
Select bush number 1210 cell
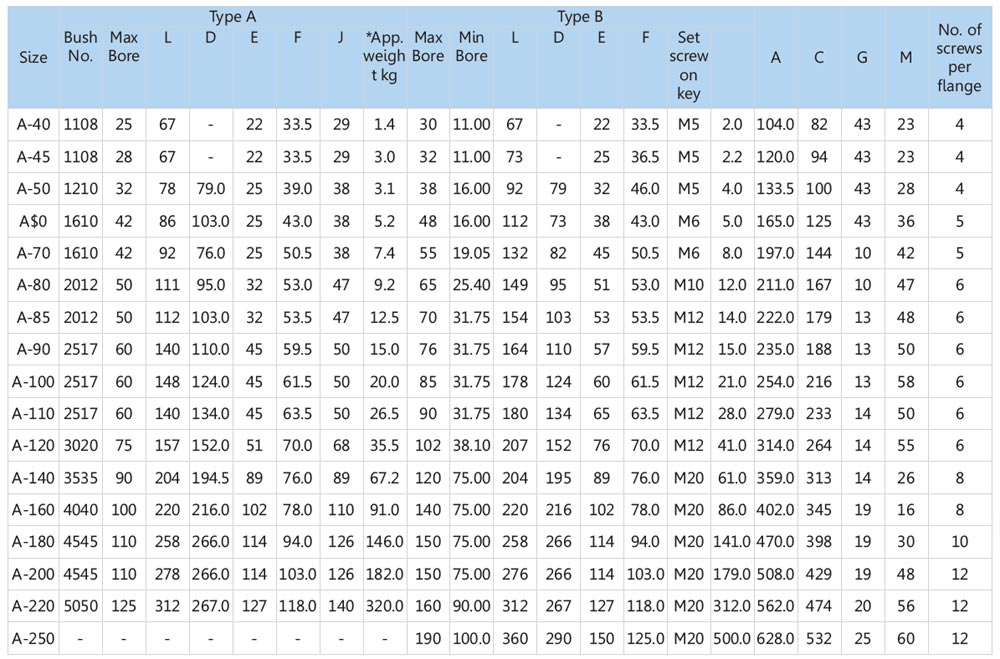[81, 189]
